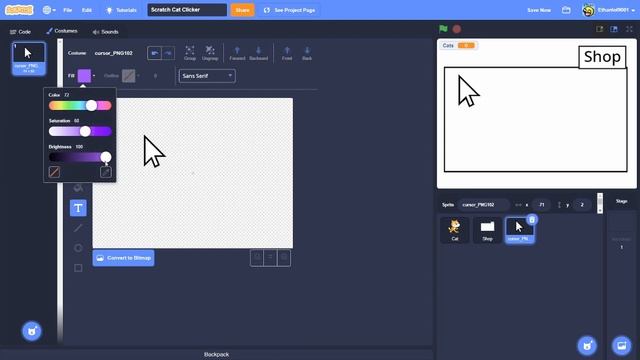The width and height of the screenshot is (640, 360).
Task: Switch to the Code tab
Action: (20, 32)
